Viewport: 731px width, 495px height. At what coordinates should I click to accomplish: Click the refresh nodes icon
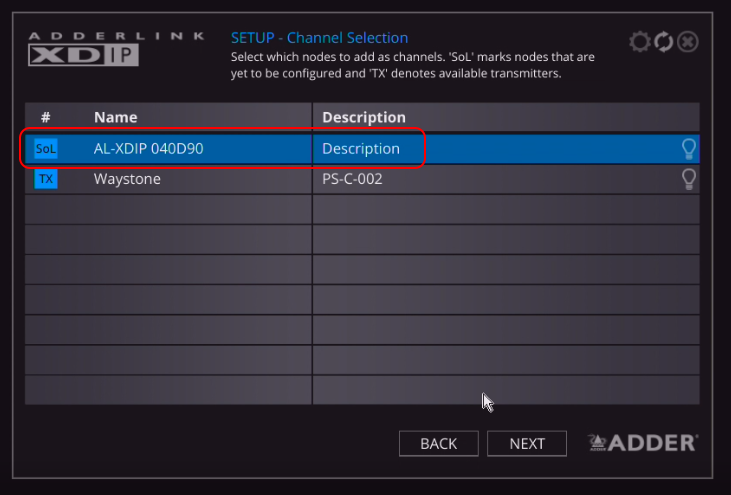coord(663,42)
